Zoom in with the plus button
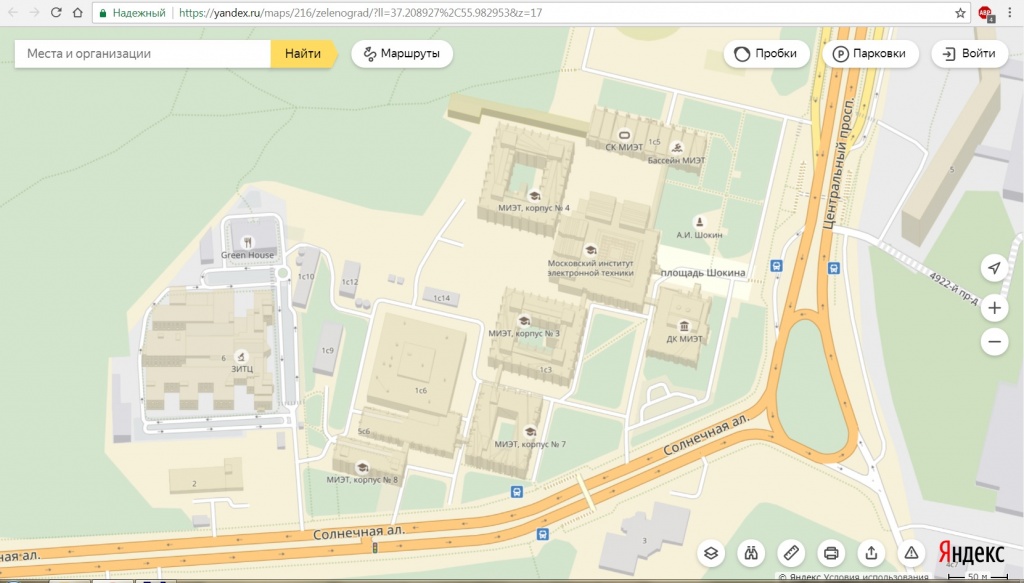This screenshot has height=583, width=1024. (x=994, y=307)
